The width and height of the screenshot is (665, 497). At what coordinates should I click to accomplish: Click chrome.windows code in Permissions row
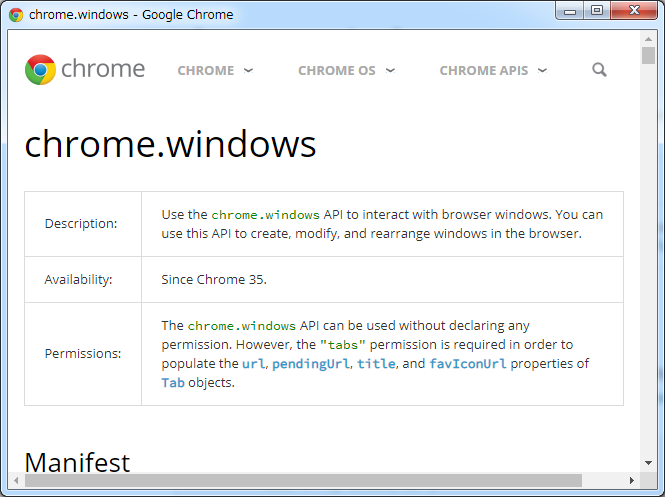(x=242, y=326)
